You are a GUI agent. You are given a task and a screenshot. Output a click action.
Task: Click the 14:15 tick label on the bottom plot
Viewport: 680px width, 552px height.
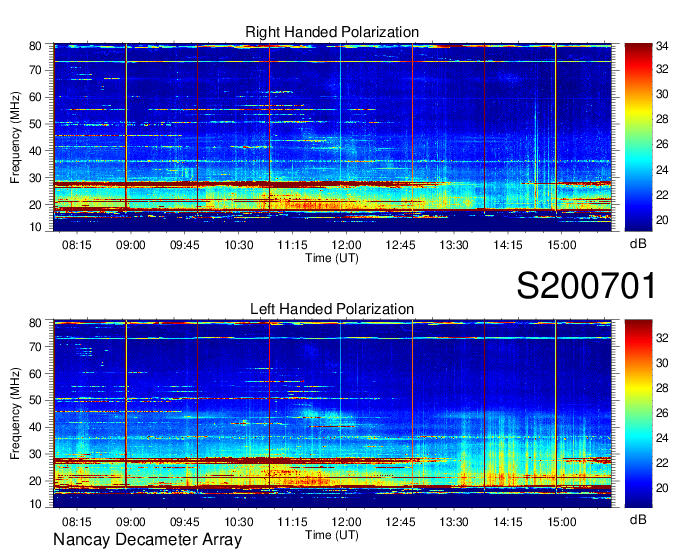point(508,522)
